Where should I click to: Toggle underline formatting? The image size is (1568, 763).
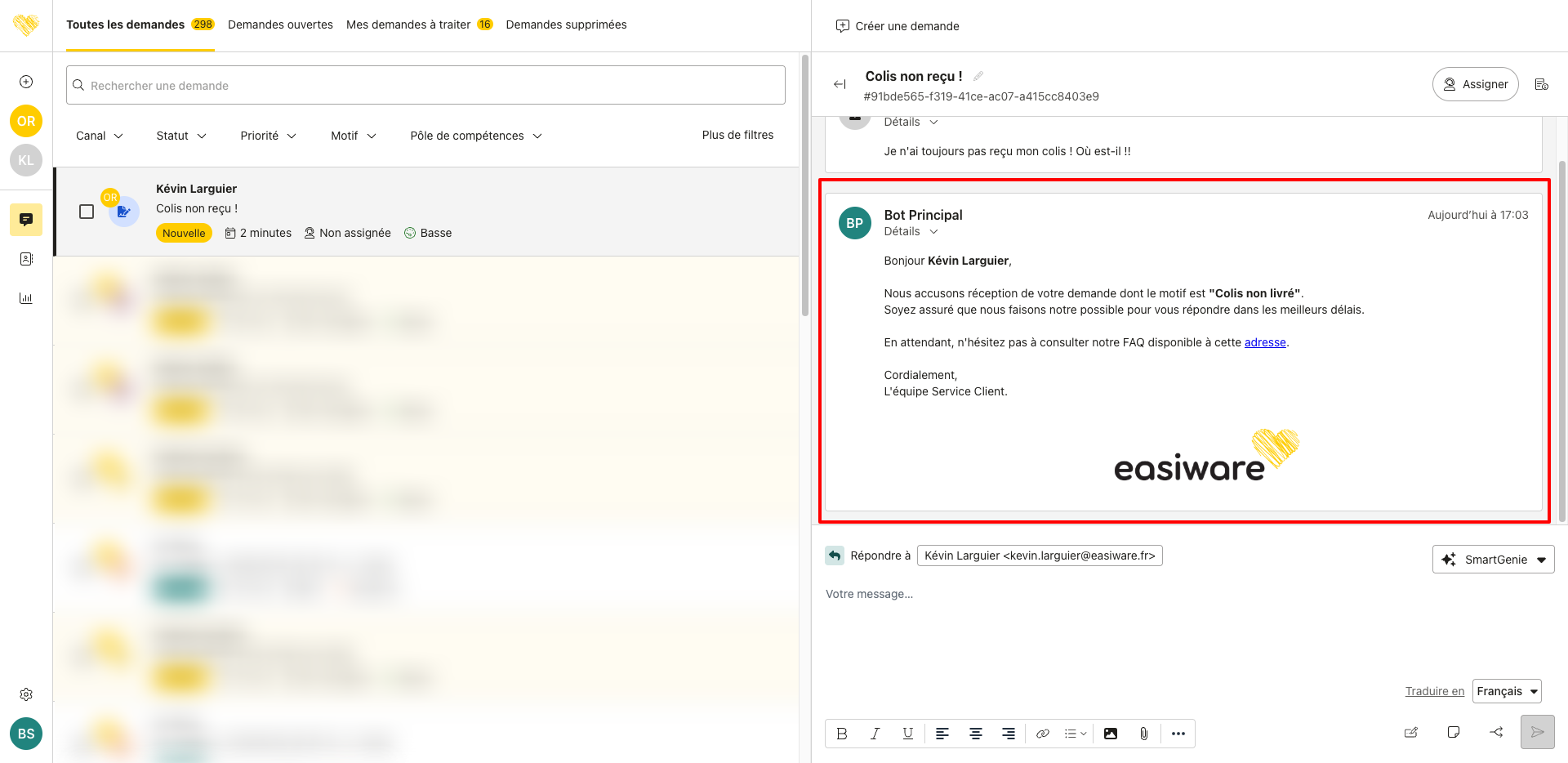point(907,734)
